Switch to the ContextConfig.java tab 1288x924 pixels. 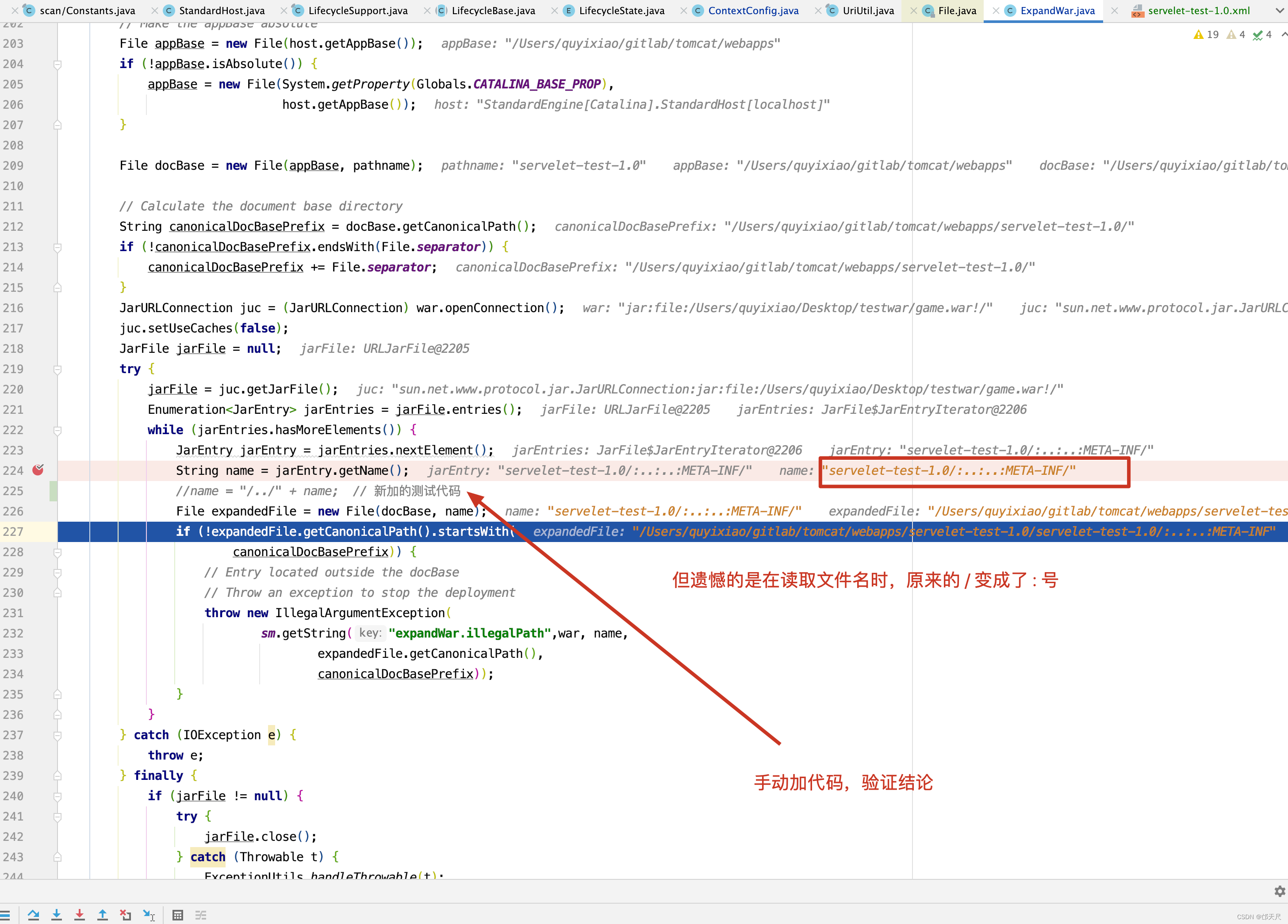click(753, 11)
